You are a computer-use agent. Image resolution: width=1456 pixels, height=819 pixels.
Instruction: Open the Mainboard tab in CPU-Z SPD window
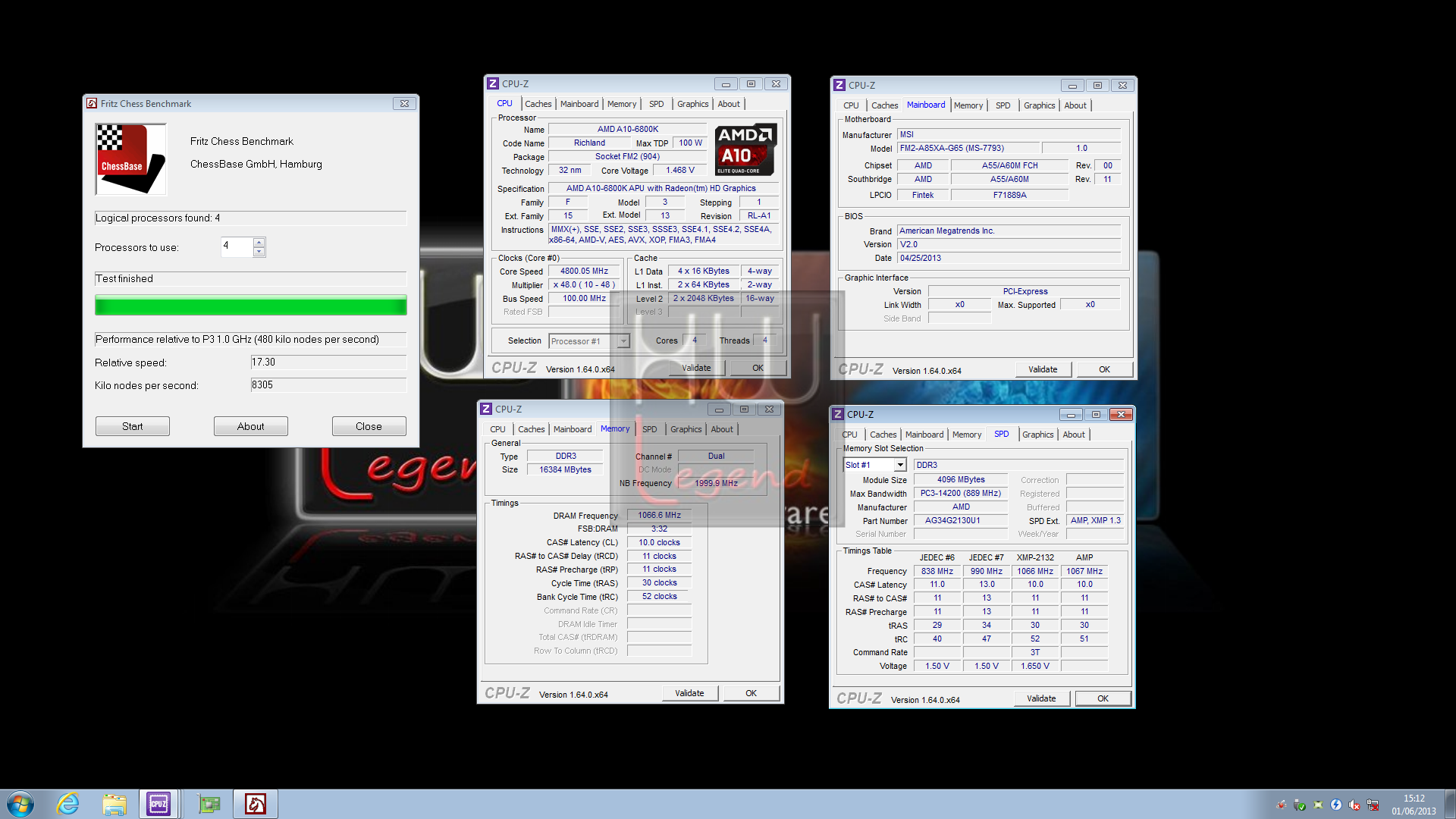(x=924, y=435)
